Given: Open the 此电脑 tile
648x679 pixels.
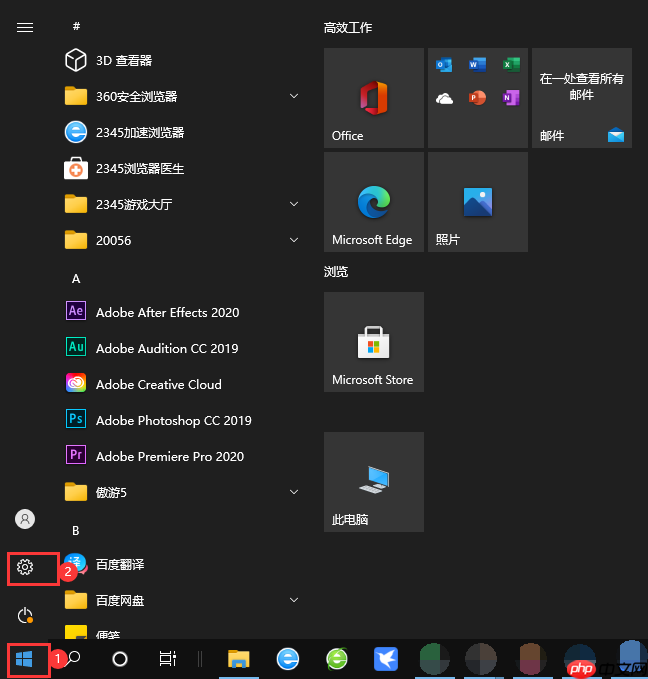Looking at the screenshot, I should click(374, 482).
